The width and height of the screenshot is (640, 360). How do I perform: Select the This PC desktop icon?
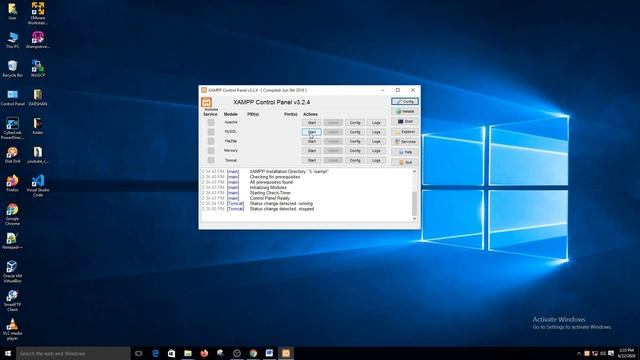pyautogui.click(x=12, y=40)
